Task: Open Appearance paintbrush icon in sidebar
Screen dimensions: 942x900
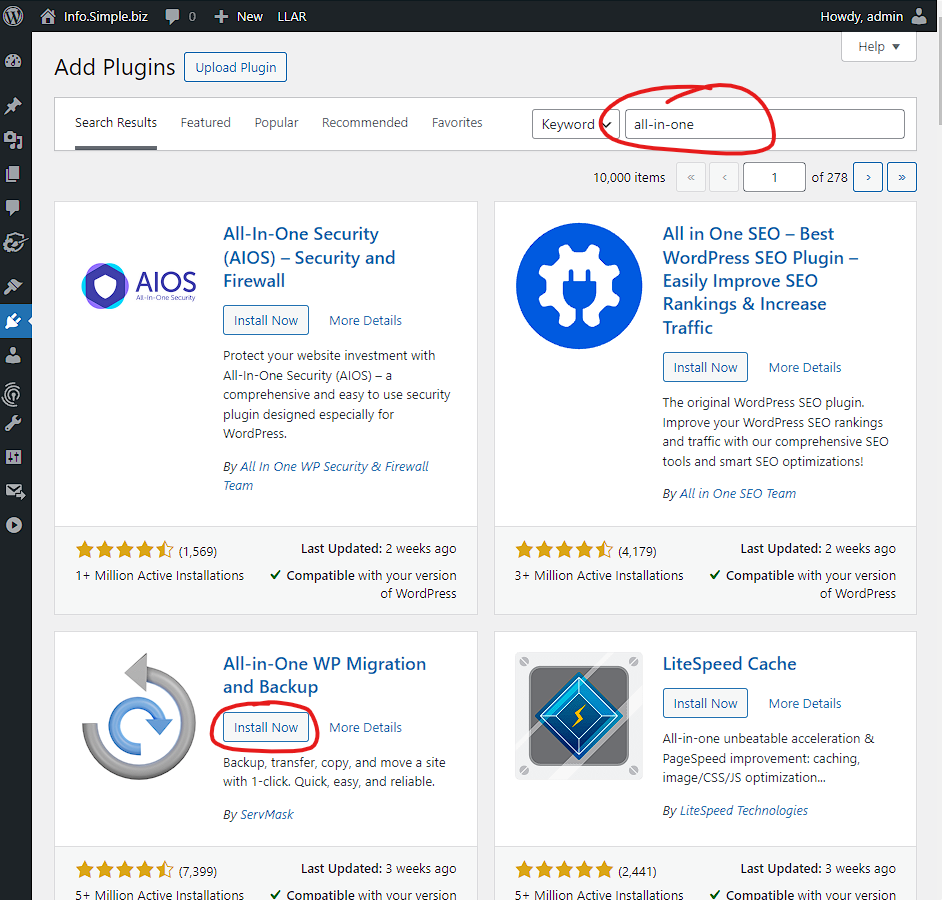Action: (x=13, y=286)
